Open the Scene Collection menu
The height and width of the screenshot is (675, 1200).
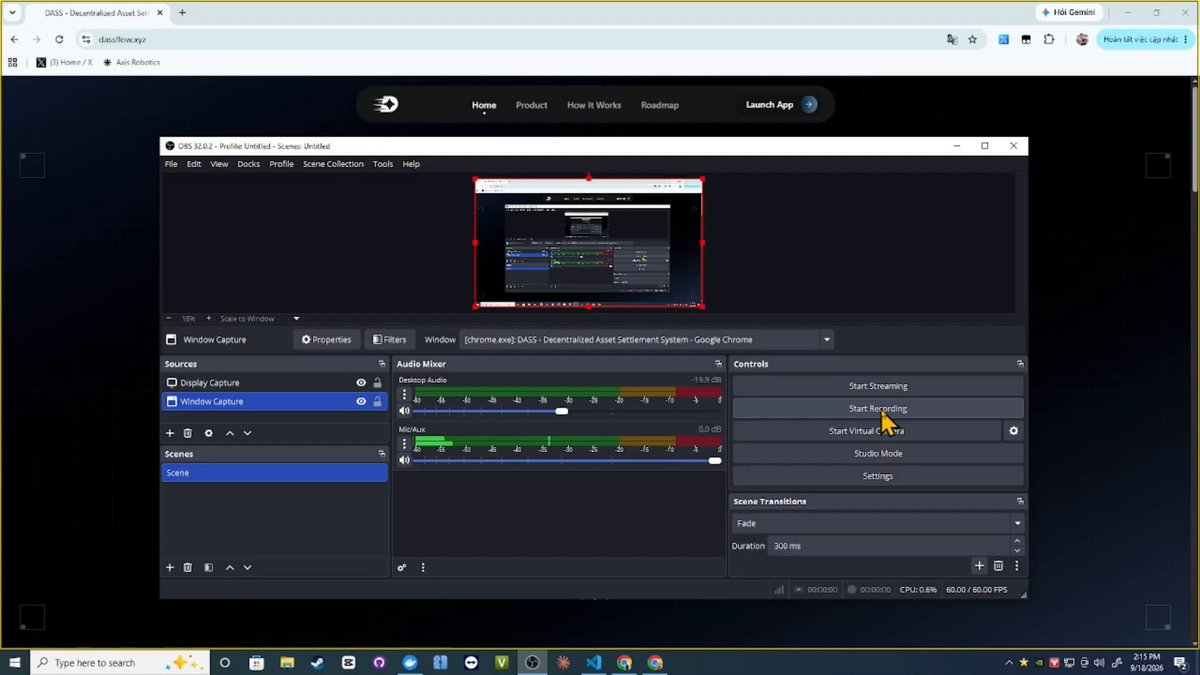333,164
